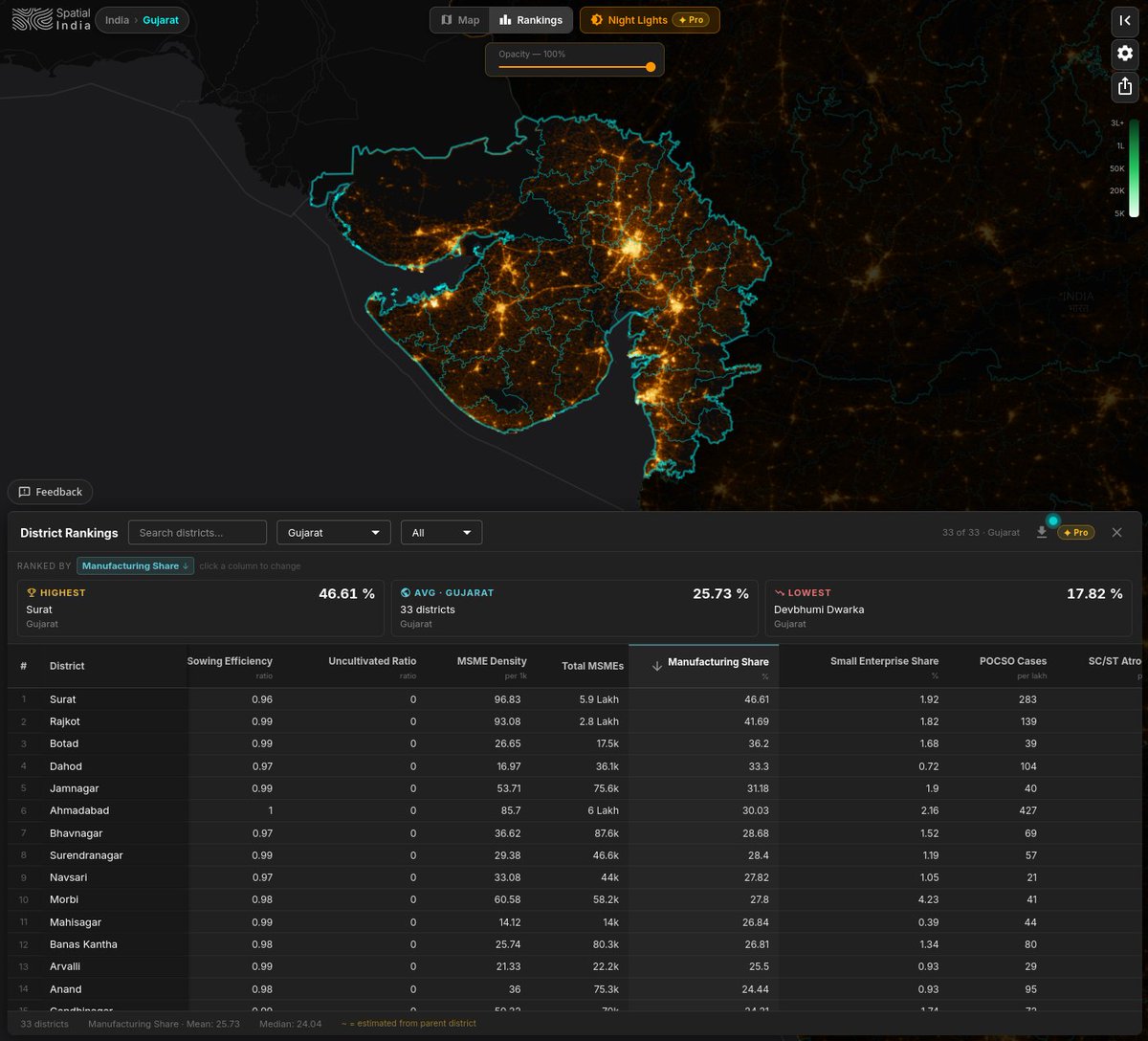The width and height of the screenshot is (1148, 1041).
Task: Click the trophy icon beside HIGHEST
Action: (x=31, y=593)
